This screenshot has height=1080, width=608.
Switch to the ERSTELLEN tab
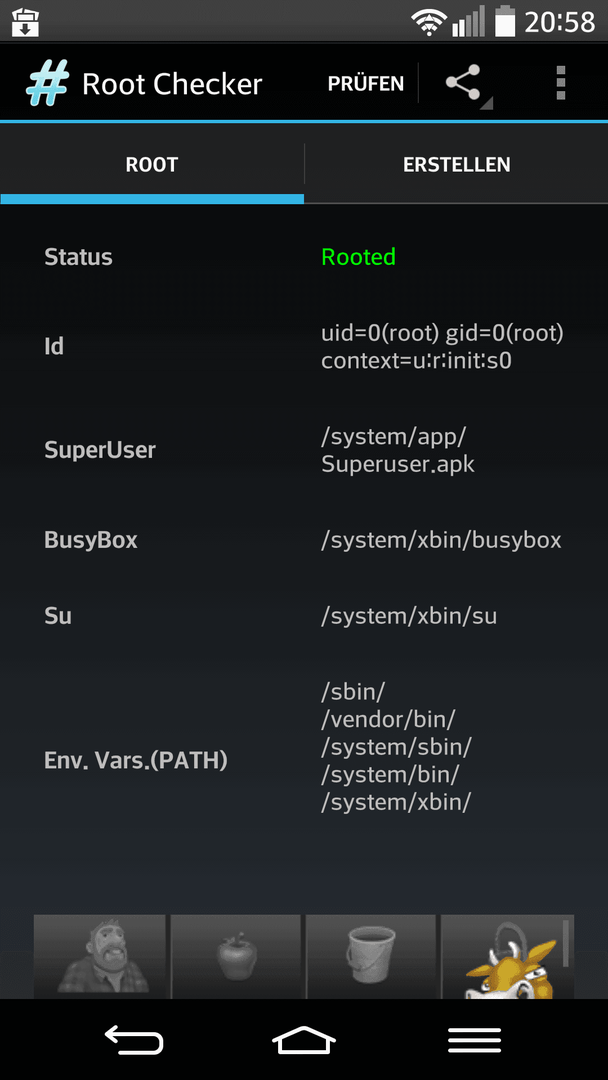457,165
